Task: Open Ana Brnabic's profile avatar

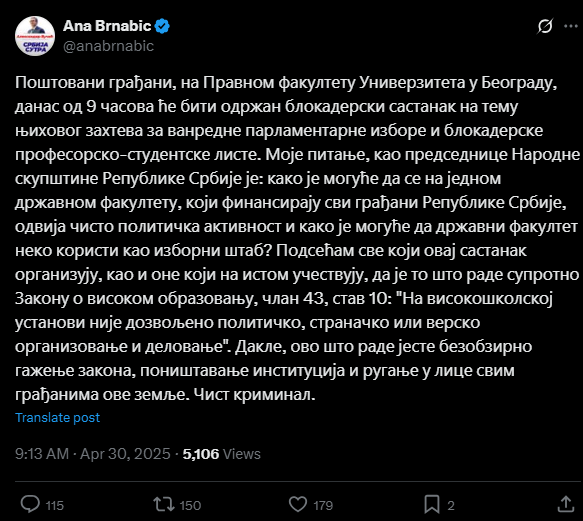Action: [x=35, y=36]
